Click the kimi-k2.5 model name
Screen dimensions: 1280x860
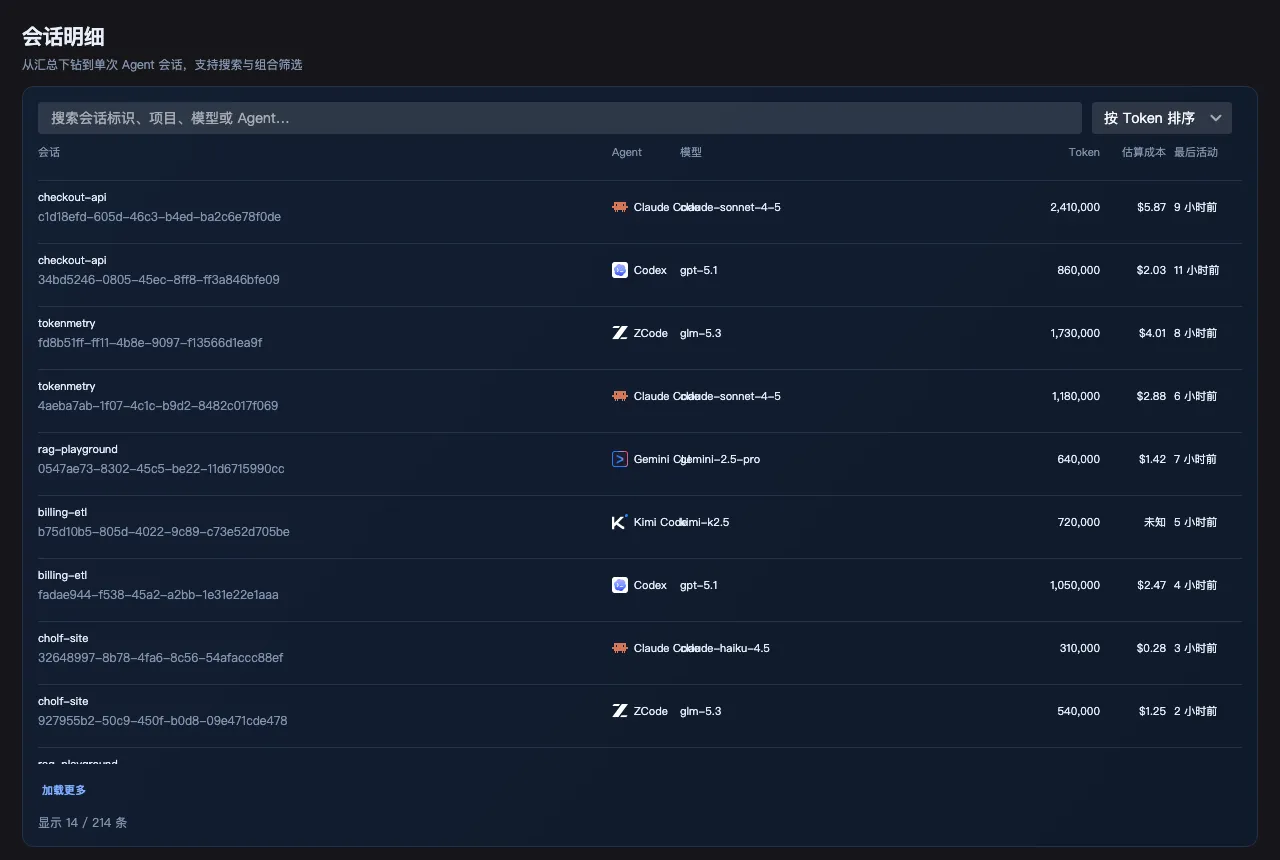pyautogui.click(x=705, y=522)
